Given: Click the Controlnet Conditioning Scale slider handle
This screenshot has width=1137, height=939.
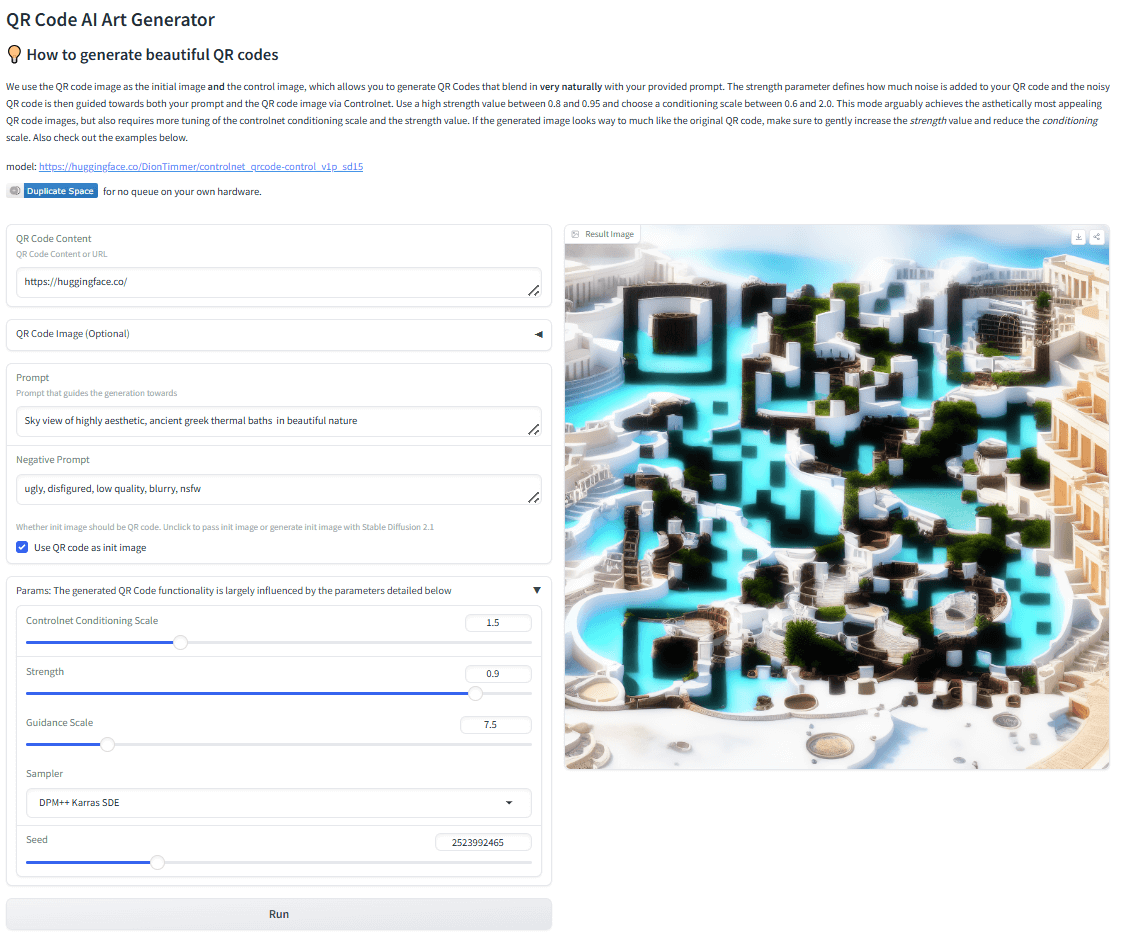Looking at the screenshot, I should pos(181,642).
